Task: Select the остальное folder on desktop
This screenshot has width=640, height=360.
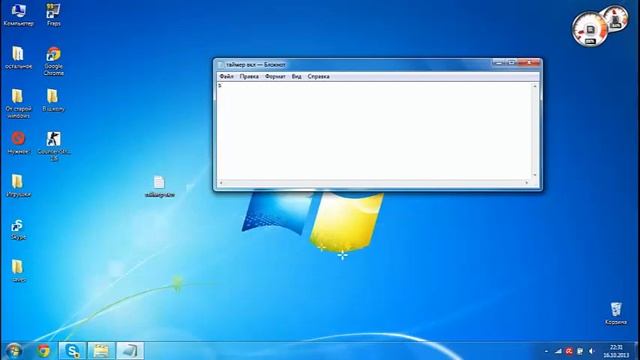Action: (18, 58)
